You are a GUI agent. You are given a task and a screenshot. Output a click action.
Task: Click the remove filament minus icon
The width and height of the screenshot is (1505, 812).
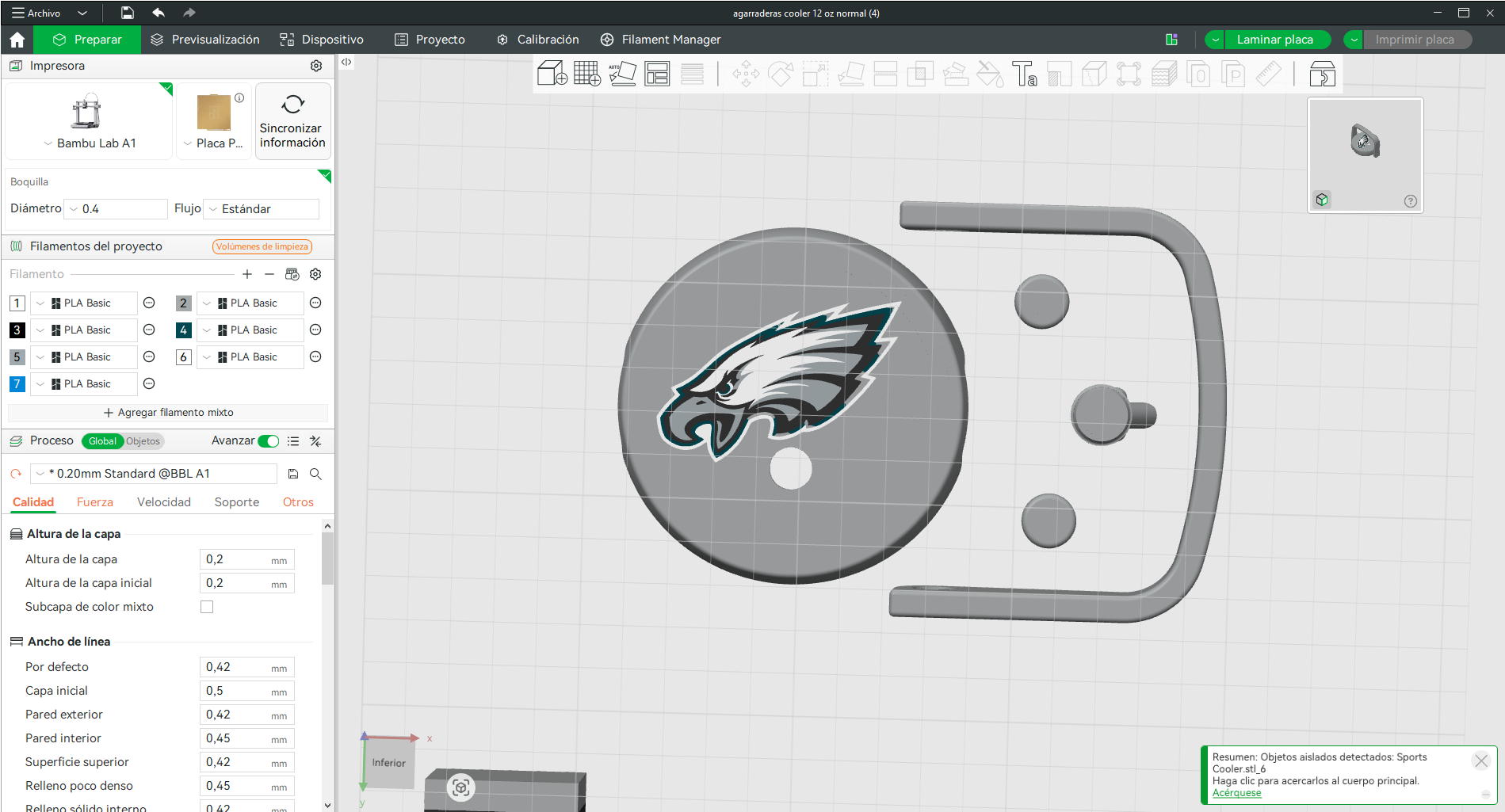click(x=269, y=274)
